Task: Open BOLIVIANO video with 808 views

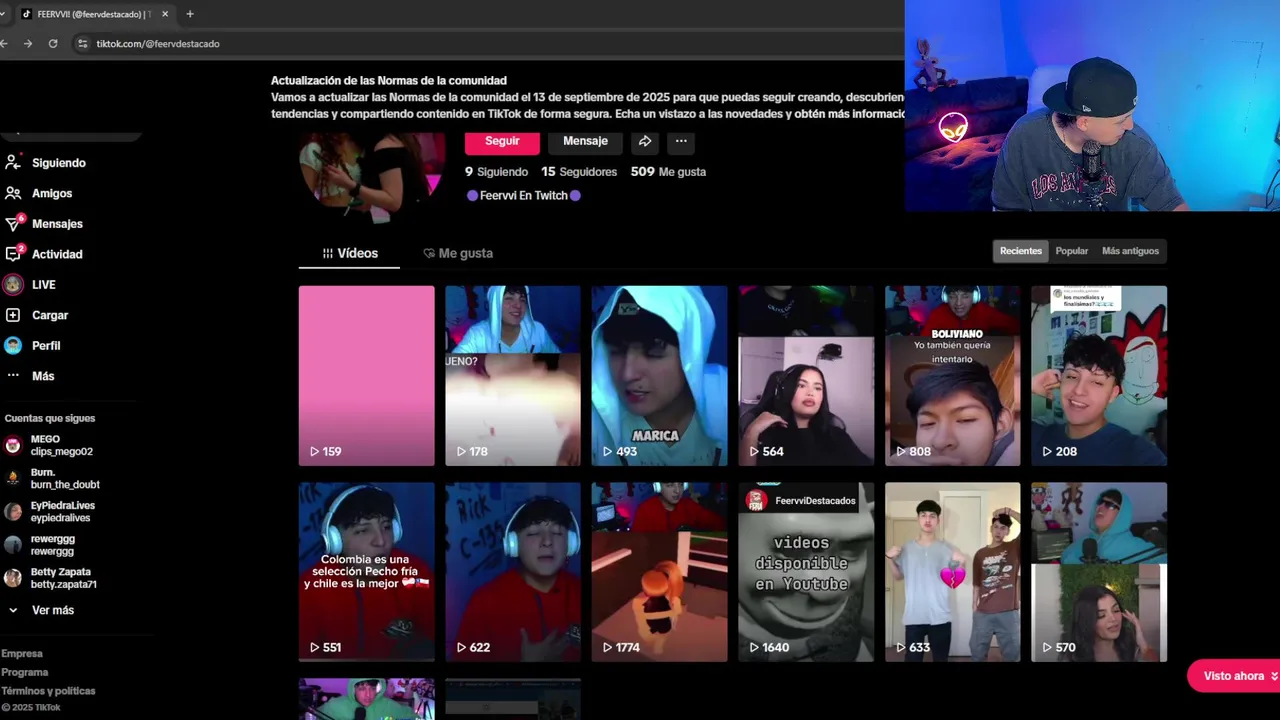Action: point(953,376)
